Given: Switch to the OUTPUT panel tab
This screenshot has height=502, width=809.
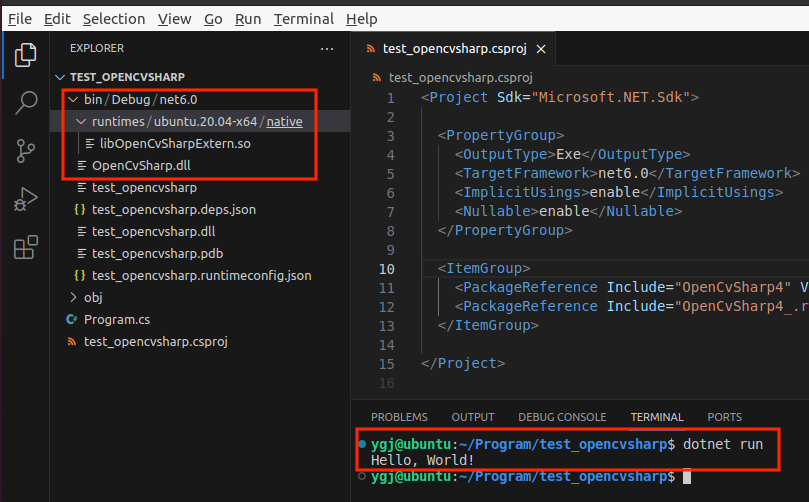Looking at the screenshot, I should 473,417.
